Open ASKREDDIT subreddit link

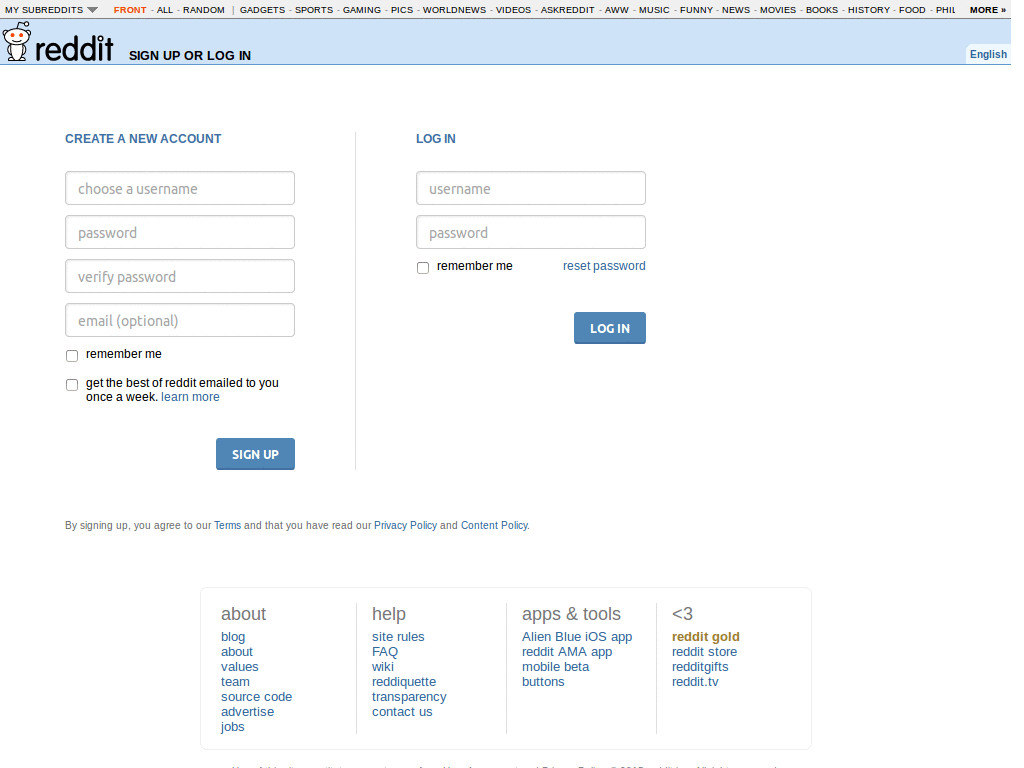pos(568,10)
